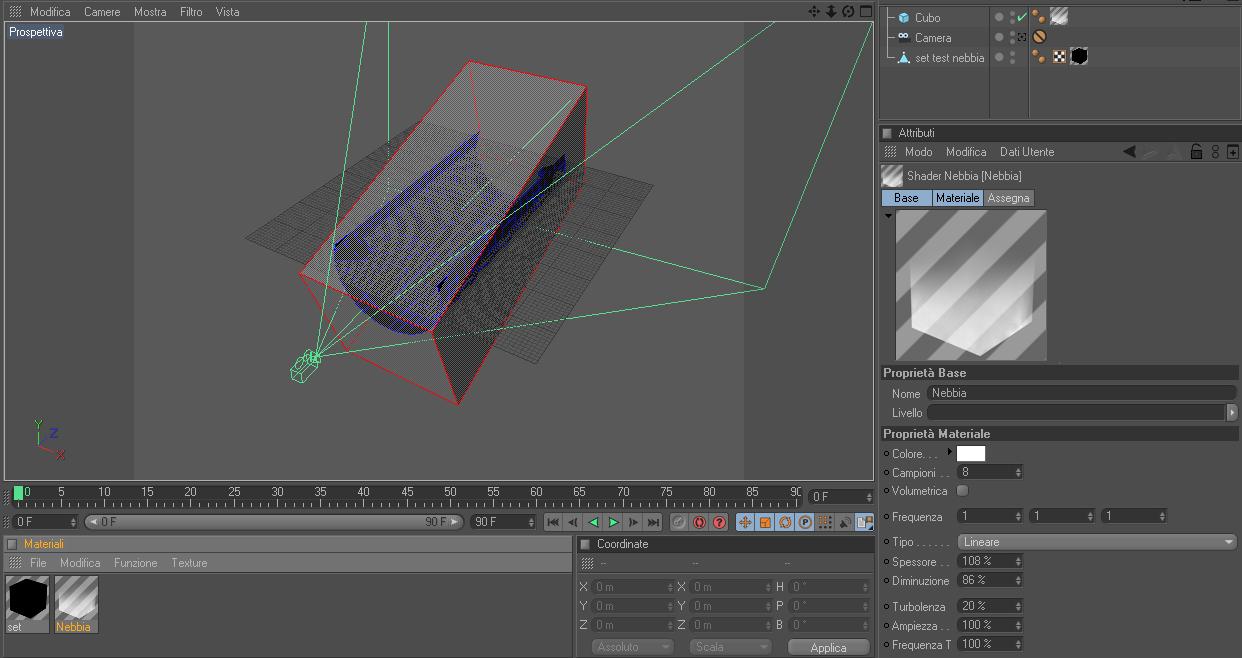Adjust the Turbolenza percentage stepper
This screenshot has height=658, width=1242.
pyautogui.click(x=1018, y=606)
